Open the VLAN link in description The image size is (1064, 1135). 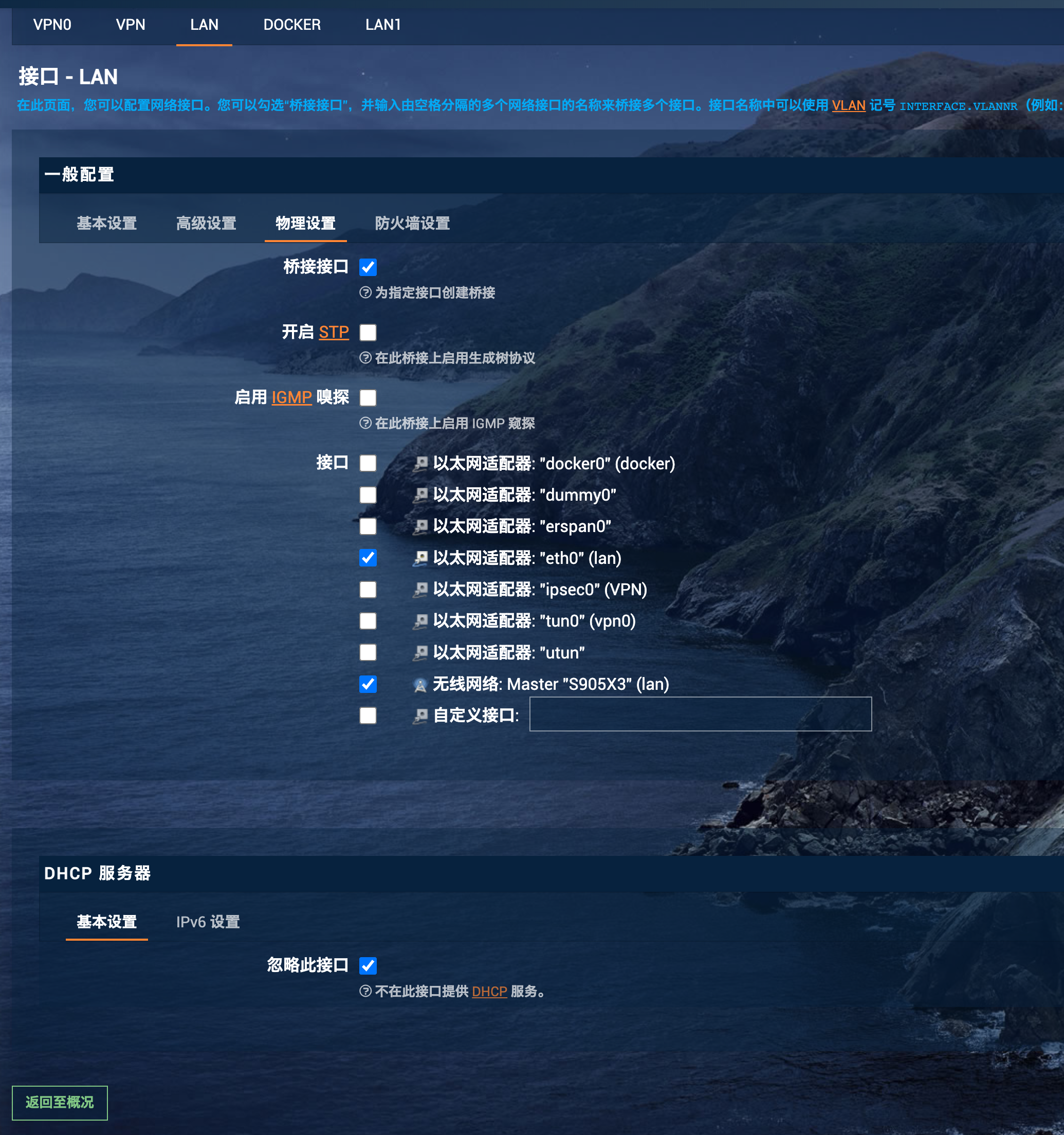coord(848,105)
